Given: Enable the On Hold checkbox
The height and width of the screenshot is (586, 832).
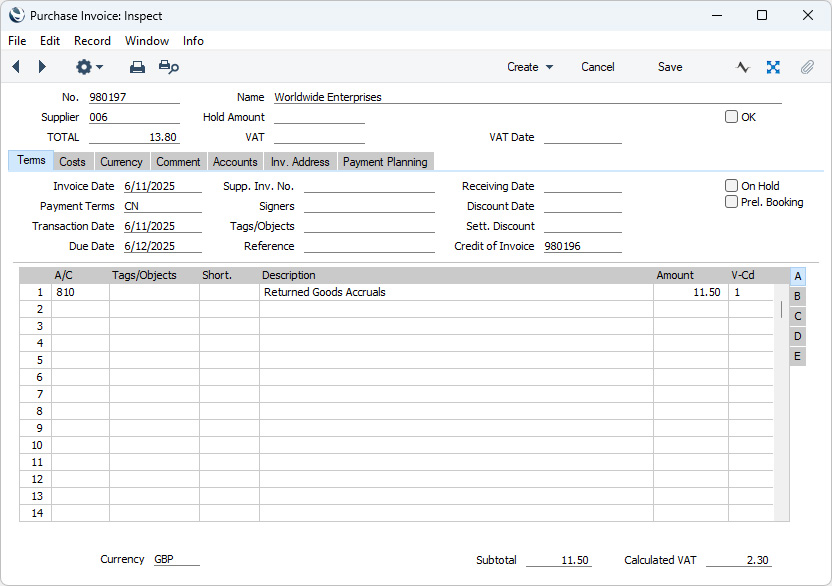Looking at the screenshot, I should (731, 185).
